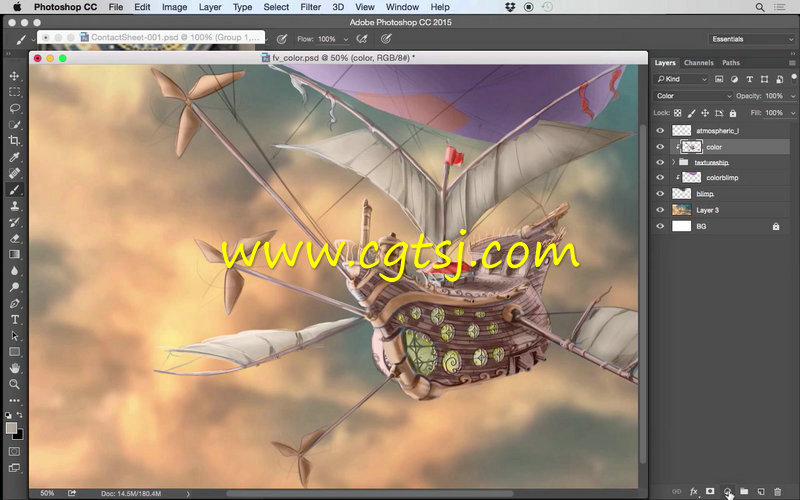Select the Dodge tool
This screenshot has width=800, height=500.
tap(14, 287)
